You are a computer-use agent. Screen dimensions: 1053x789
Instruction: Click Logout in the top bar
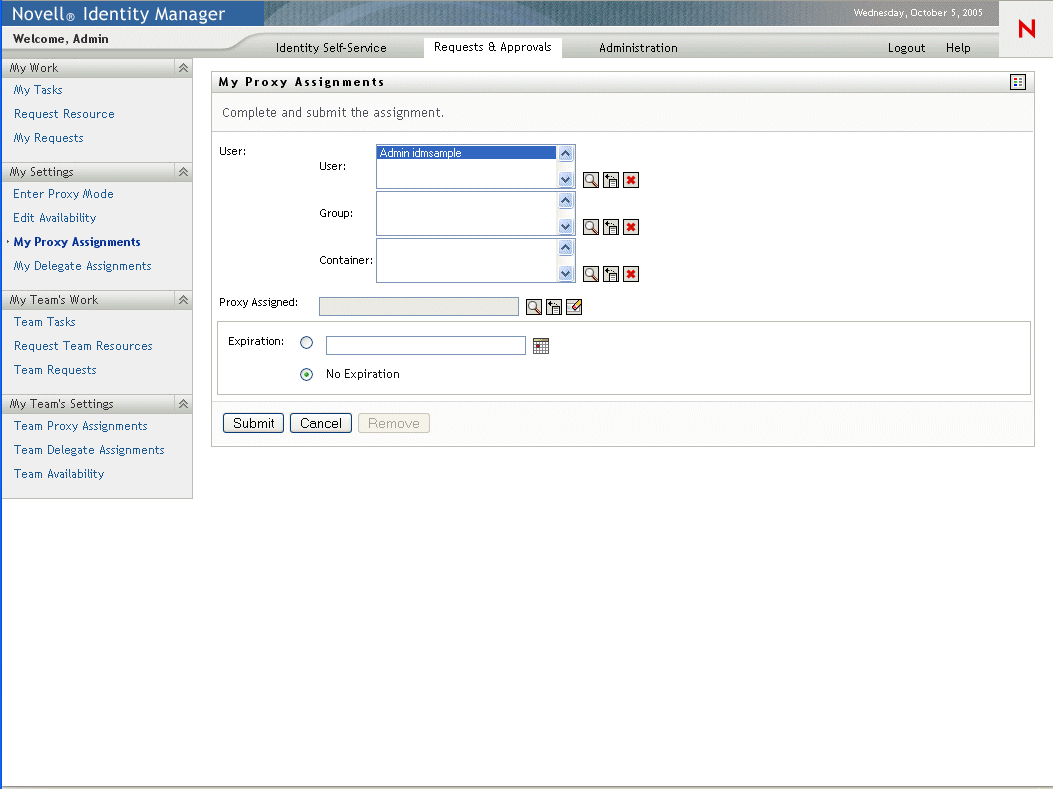[906, 48]
